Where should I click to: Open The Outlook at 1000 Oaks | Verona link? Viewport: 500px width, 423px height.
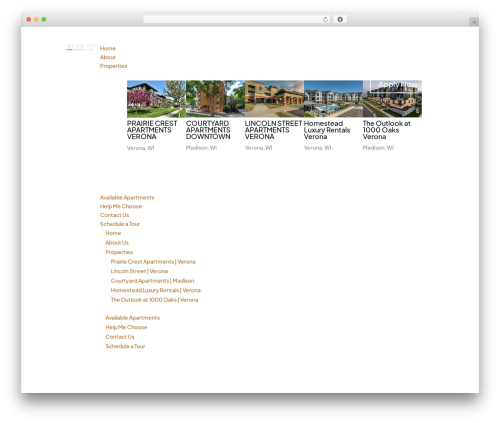(154, 300)
